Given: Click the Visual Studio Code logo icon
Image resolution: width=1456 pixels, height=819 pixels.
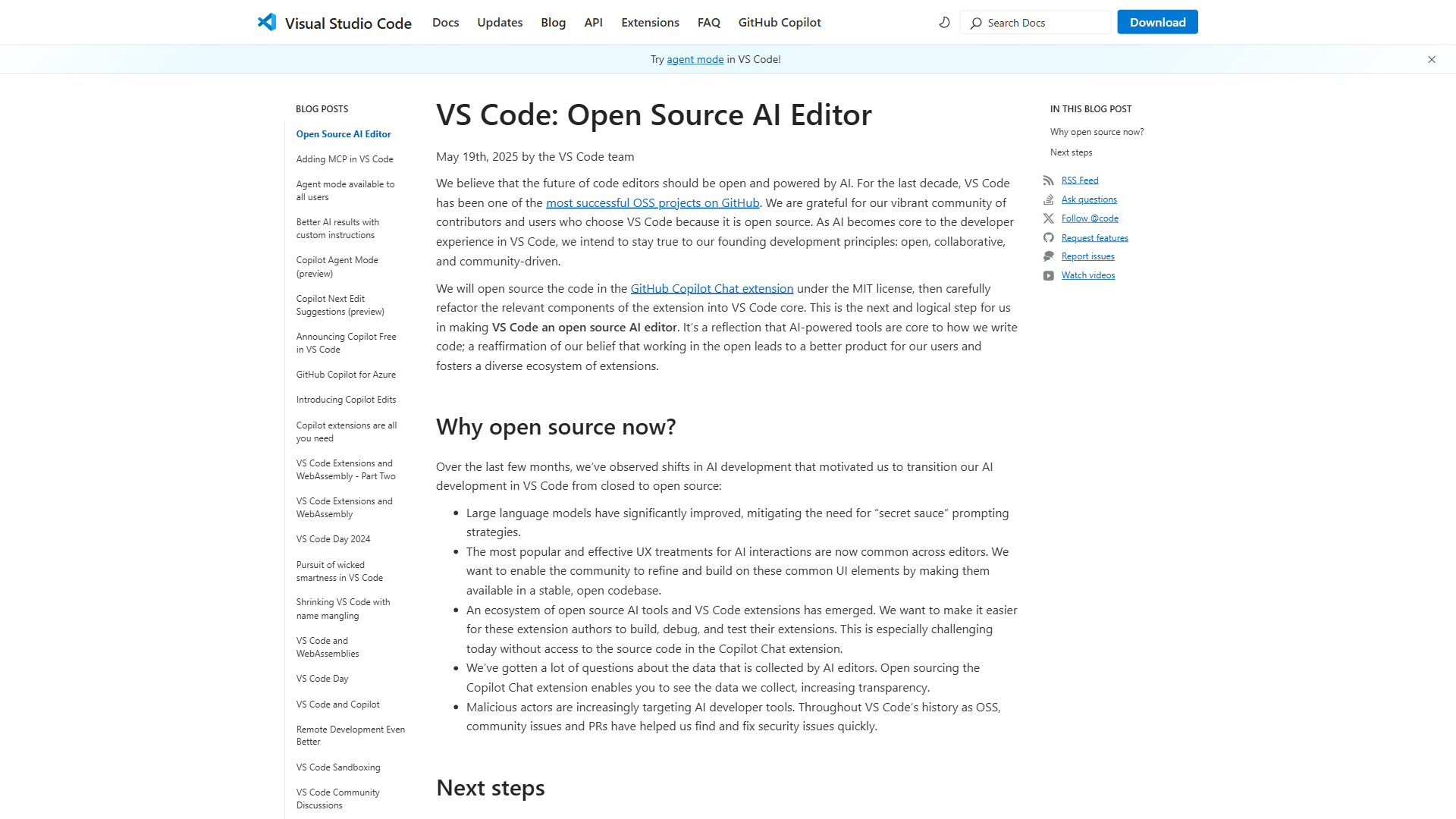Looking at the screenshot, I should (267, 22).
